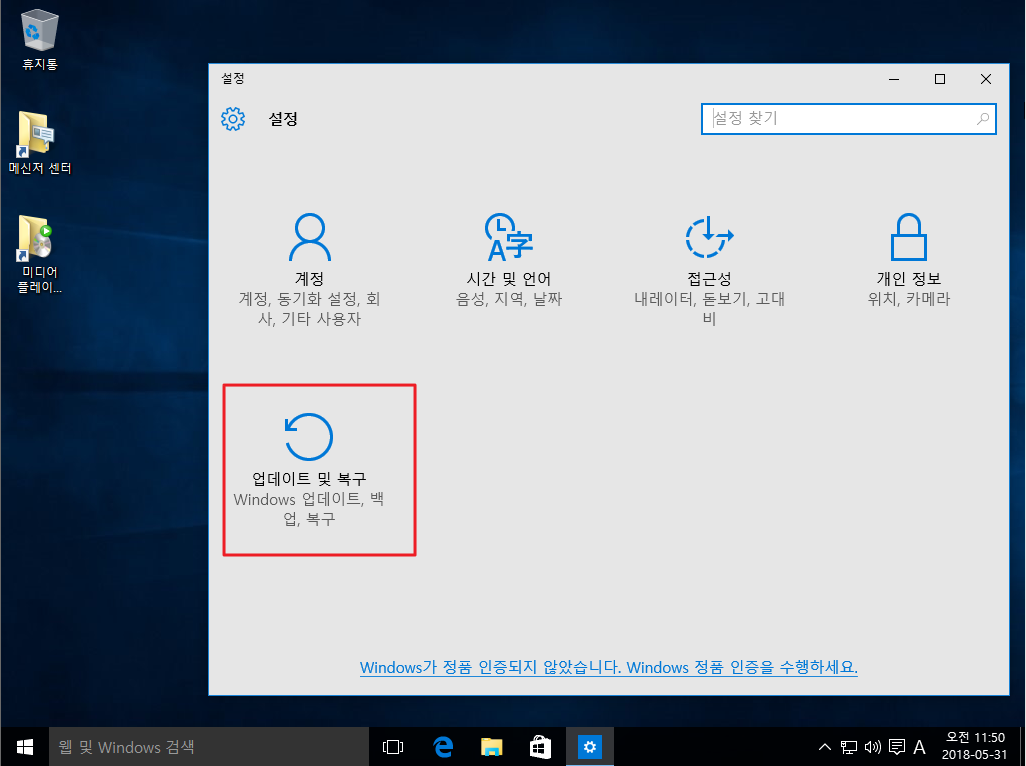The width and height of the screenshot is (1026, 766).
Task: Click the settings gear icon beside 설정 heading
Action: 233,119
